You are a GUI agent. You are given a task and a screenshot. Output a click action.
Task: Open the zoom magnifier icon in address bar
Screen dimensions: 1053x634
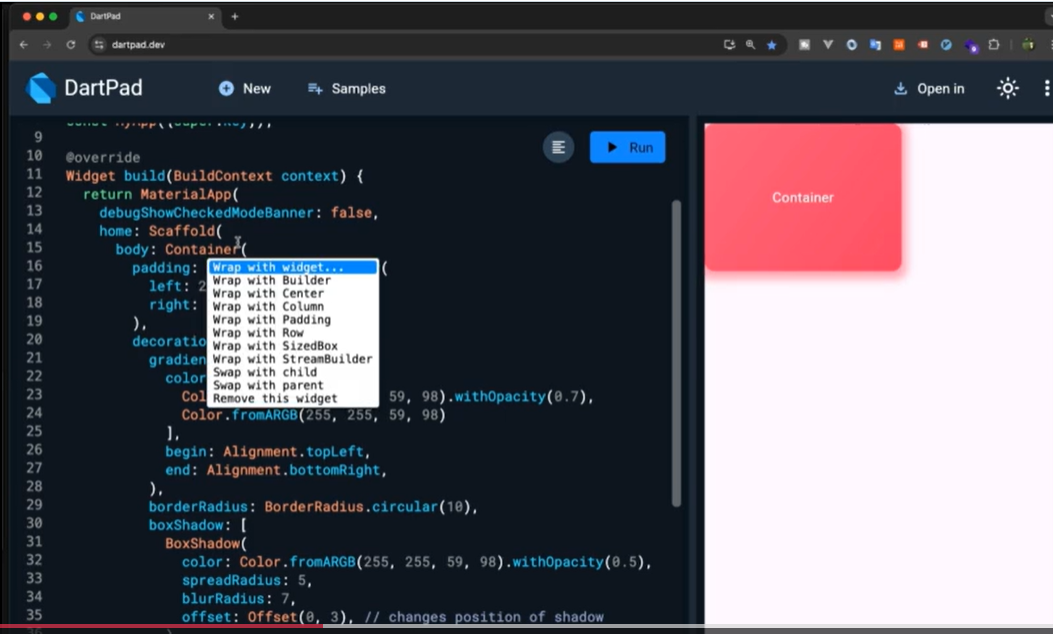(750, 44)
